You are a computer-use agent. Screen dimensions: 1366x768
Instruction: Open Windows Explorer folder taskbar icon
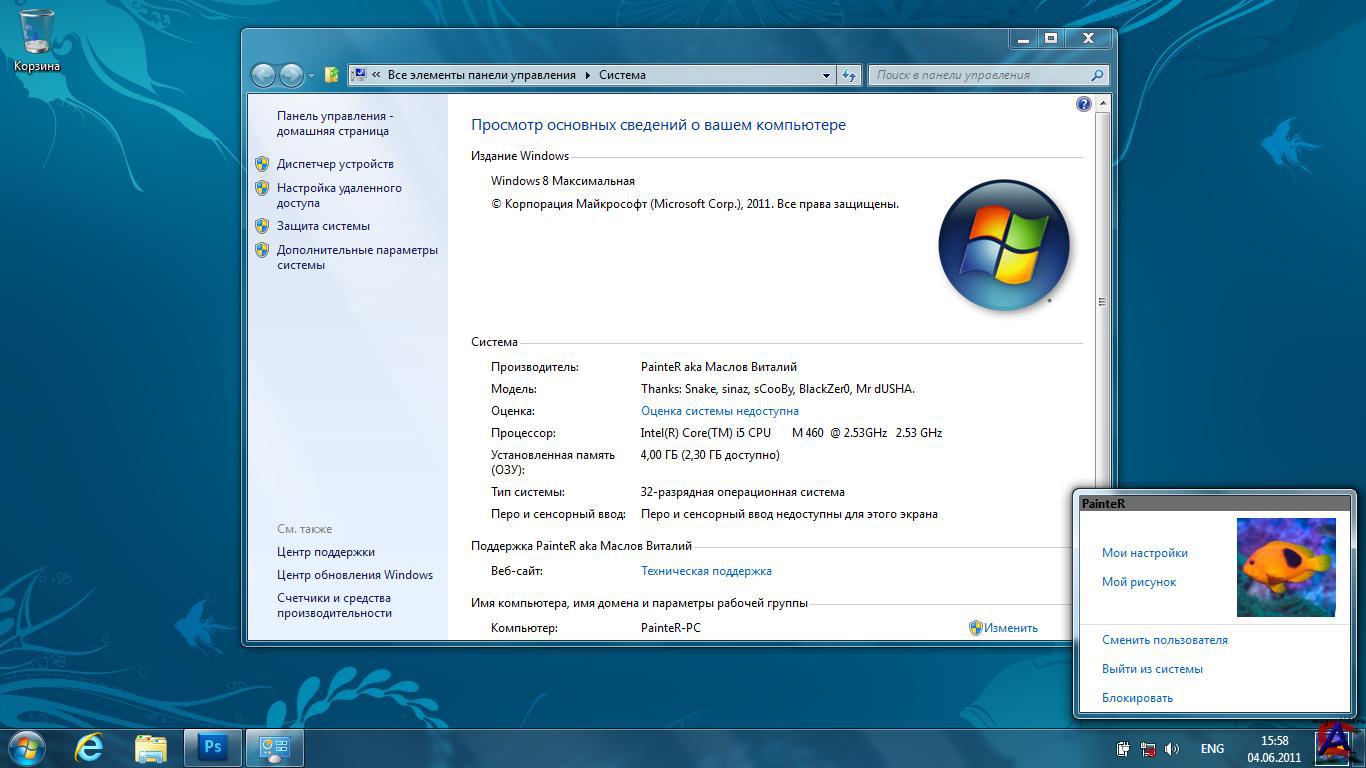coord(151,747)
